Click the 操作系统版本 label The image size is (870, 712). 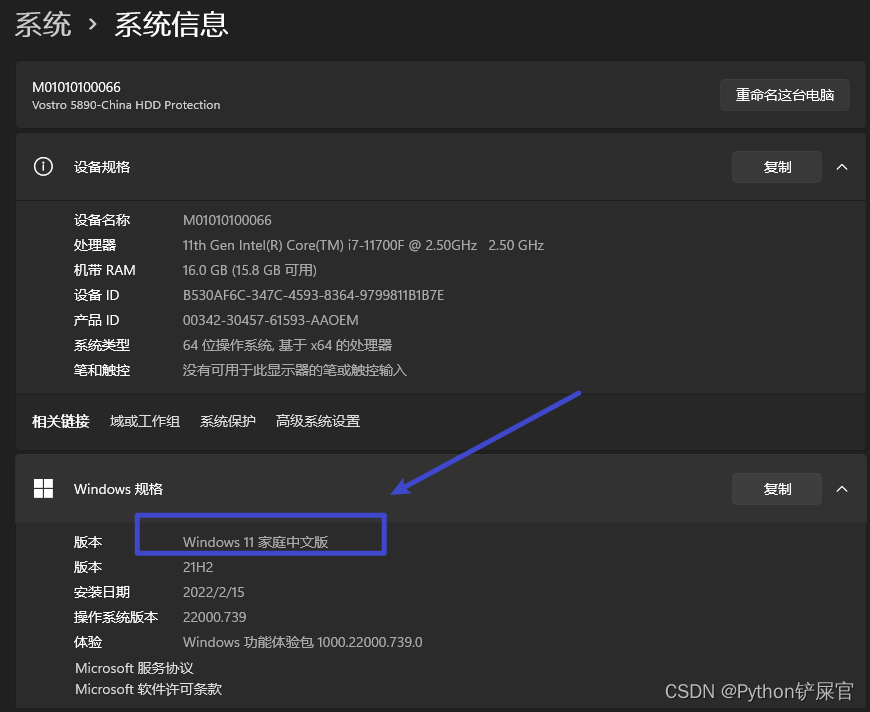point(116,617)
